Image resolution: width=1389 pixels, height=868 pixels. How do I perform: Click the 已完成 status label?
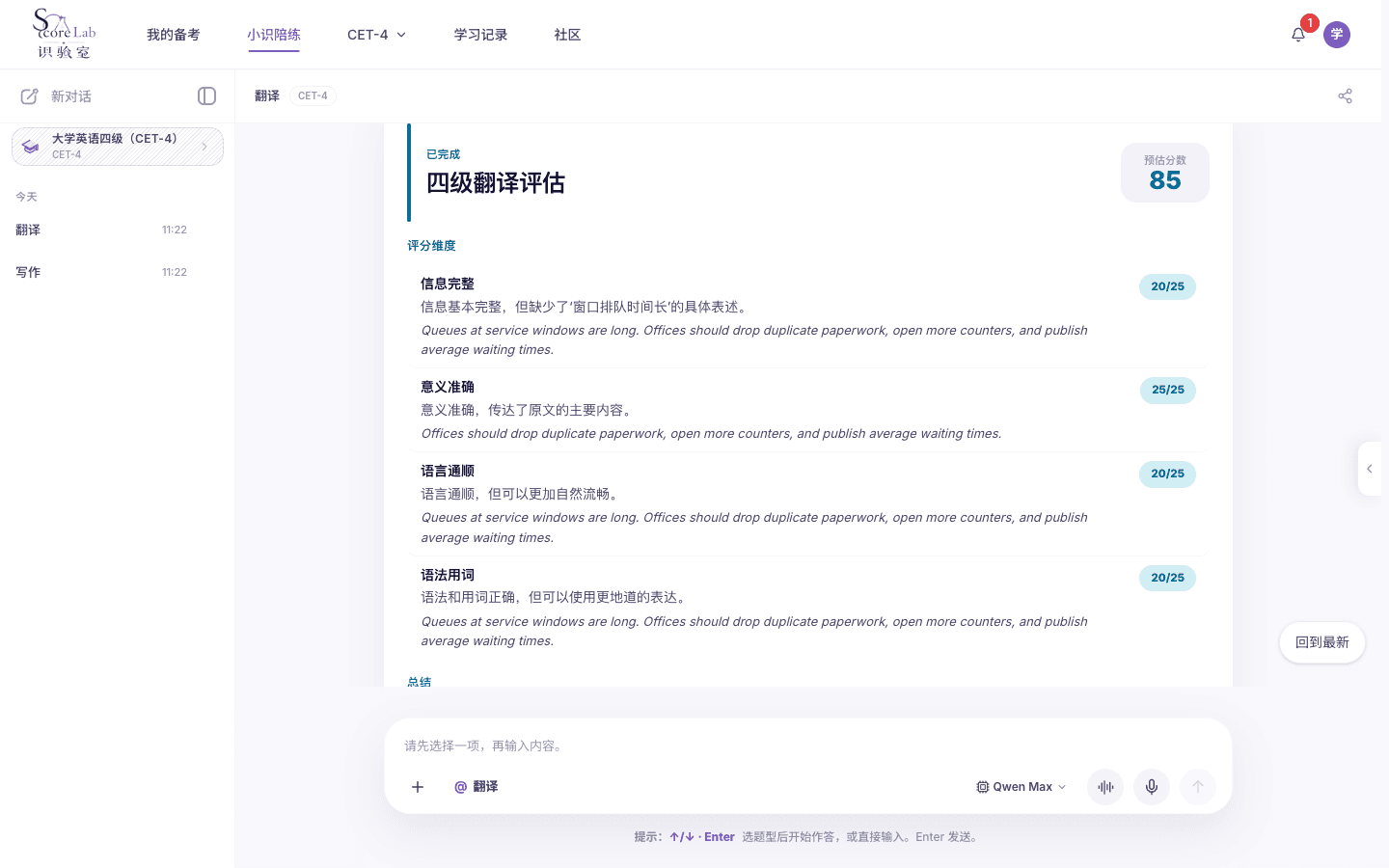click(444, 154)
